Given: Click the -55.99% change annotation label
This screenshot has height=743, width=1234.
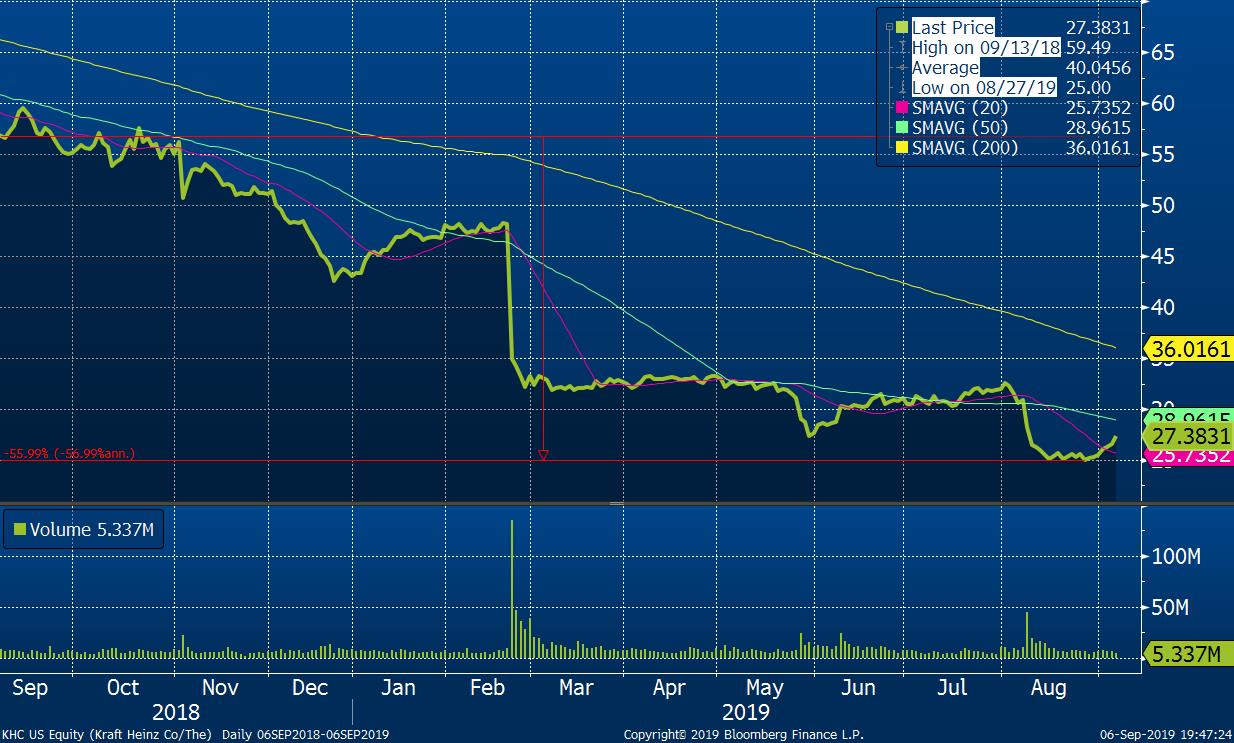Looking at the screenshot, I should coord(69,454).
